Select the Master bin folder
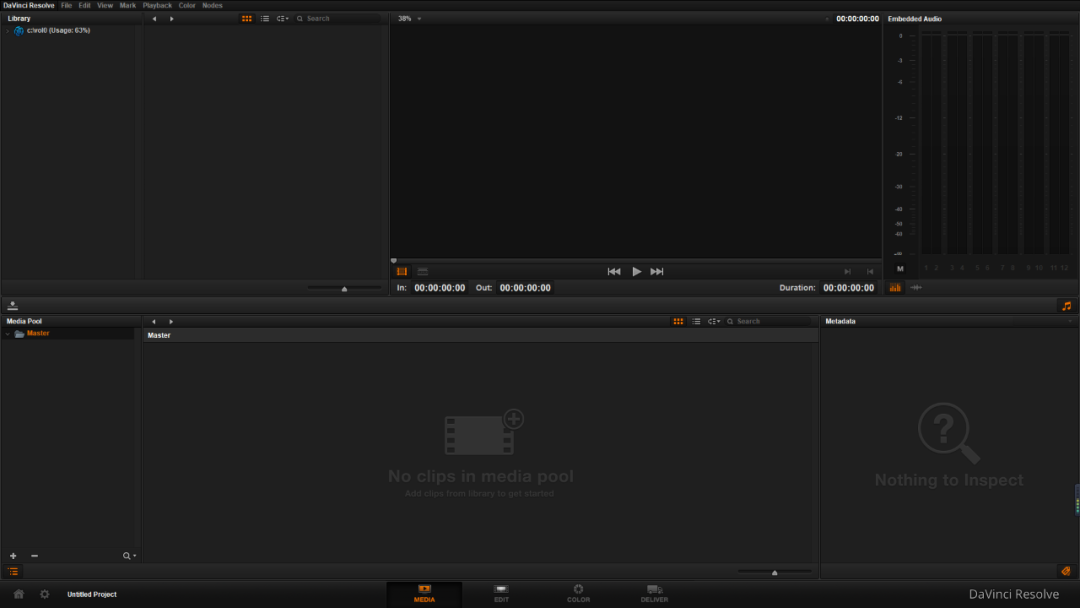The width and height of the screenshot is (1080, 608). coord(38,333)
